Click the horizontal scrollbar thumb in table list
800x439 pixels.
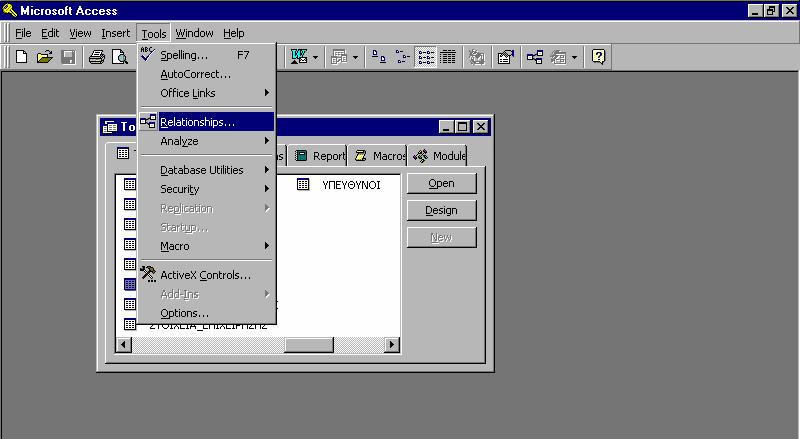[x=309, y=345]
